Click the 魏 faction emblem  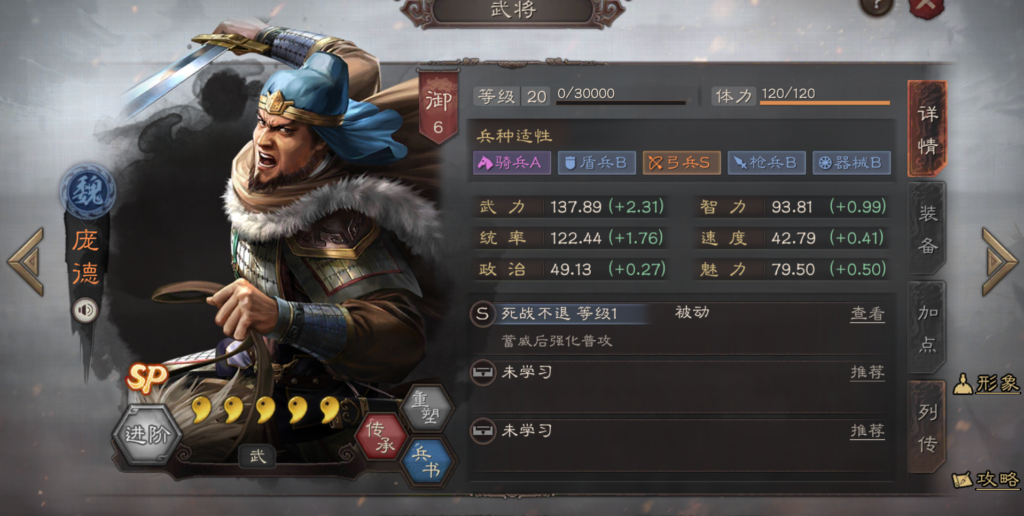tap(88, 191)
